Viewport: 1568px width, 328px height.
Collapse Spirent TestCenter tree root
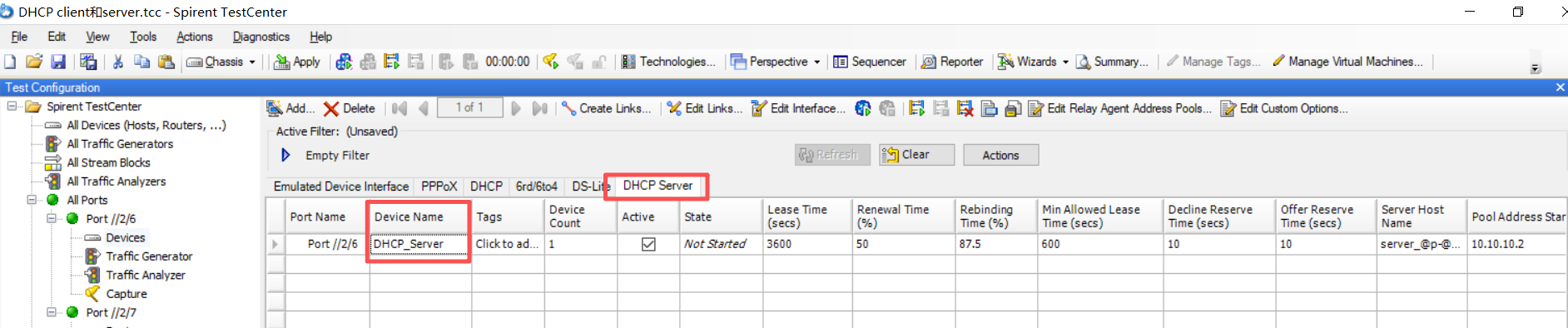tap(12, 106)
